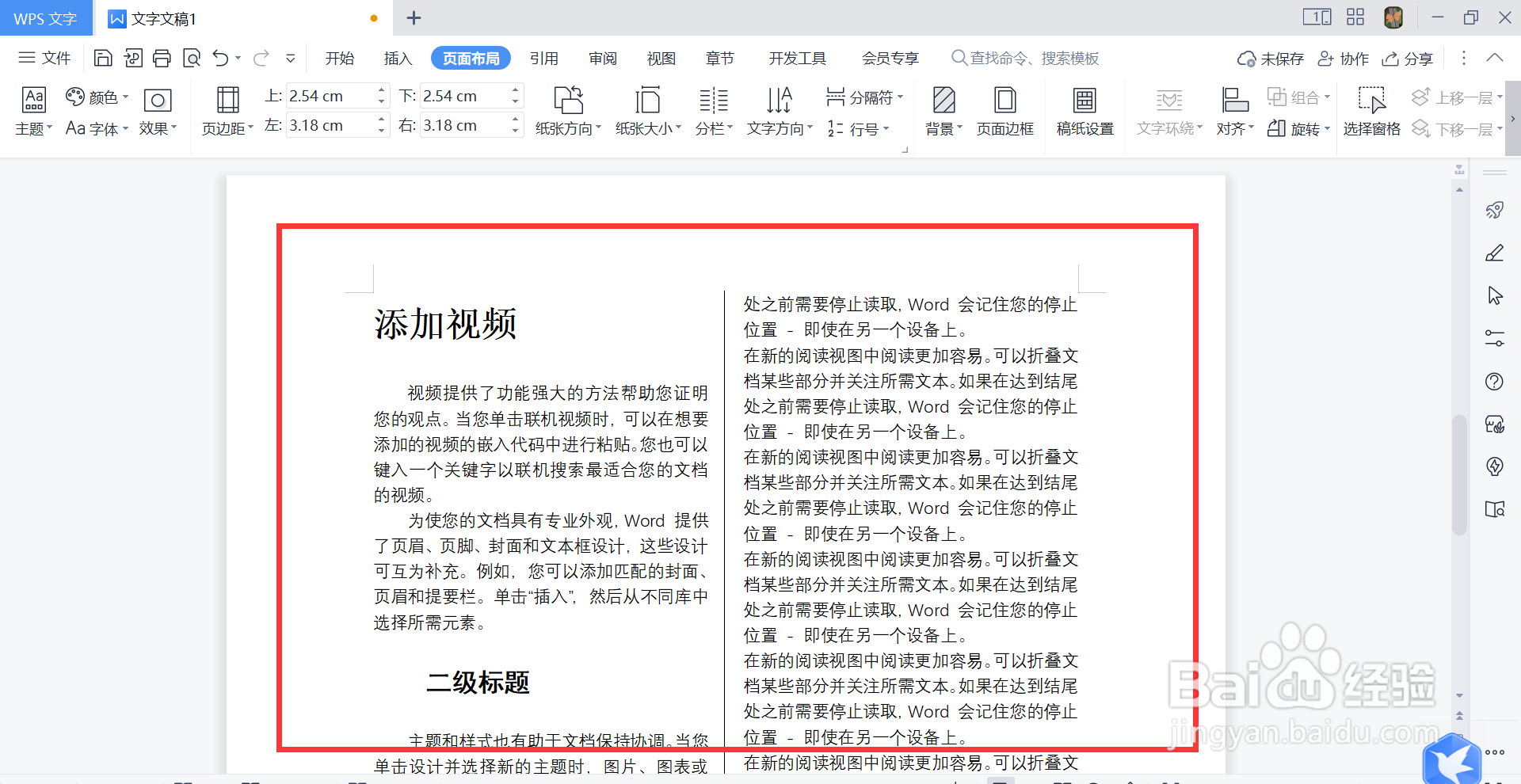Decrease right margin with down stepper

click(516, 131)
